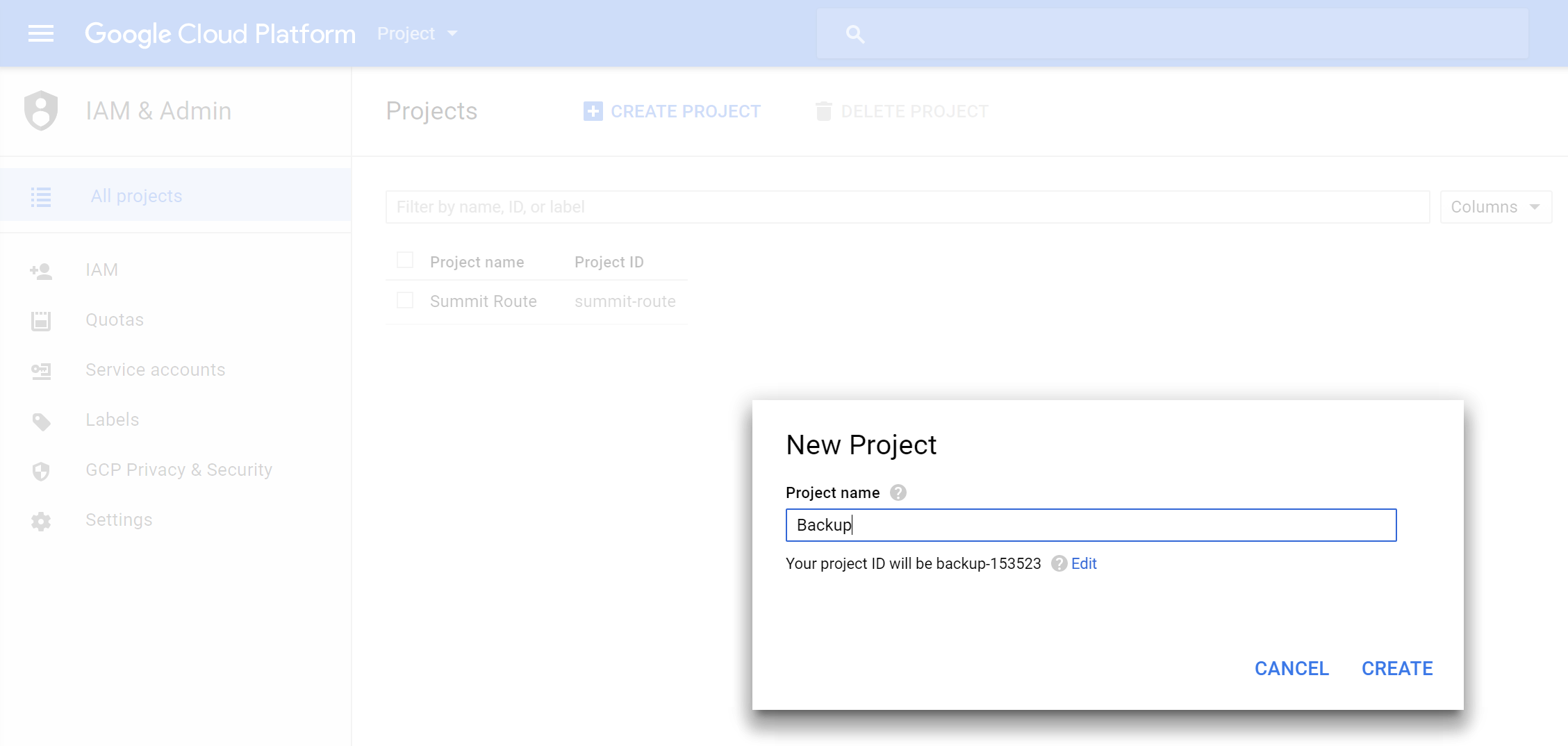Open the hamburger navigation menu
Viewport: 1568px width, 746px height.
click(x=41, y=33)
